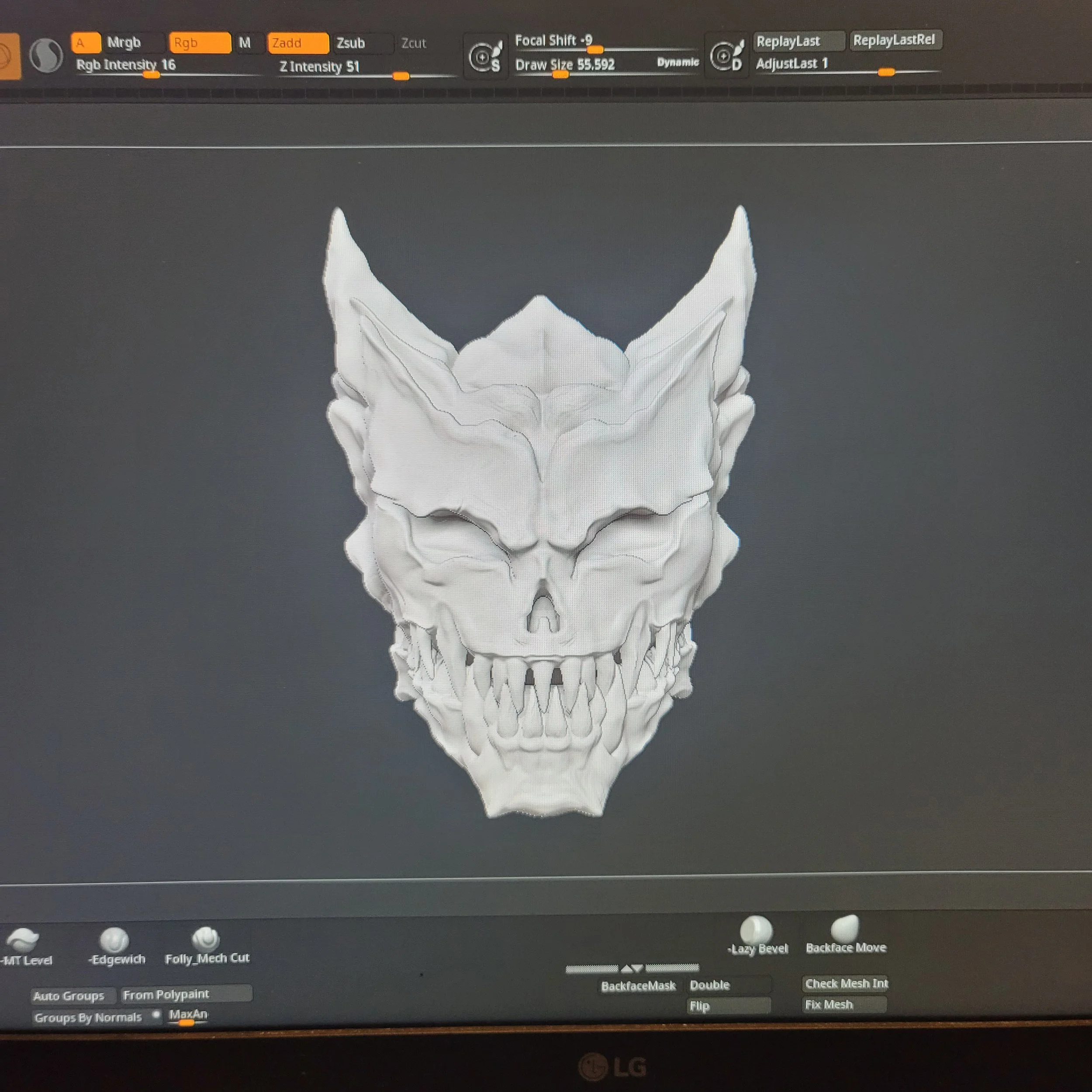The width and height of the screenshot is (1092, 1092).
Task: Select the Backface Move brush icon
Action: pyautogui.click(x=845, y=928)
